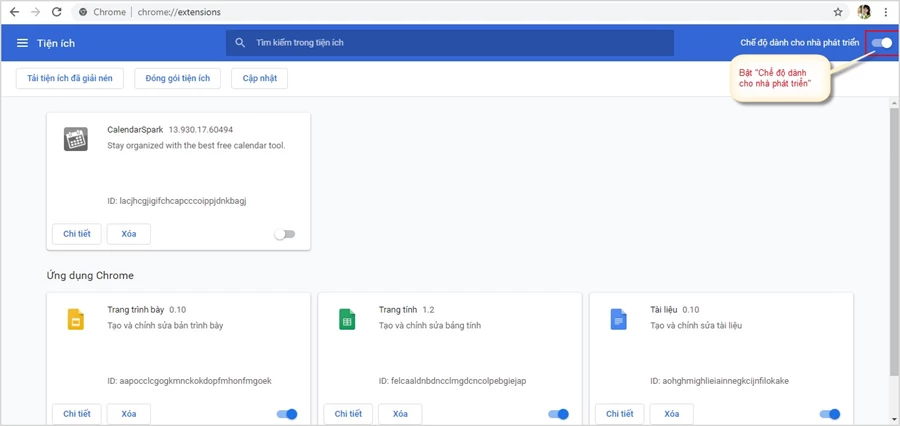Screen dimensions: 900x426
Task: Click the CalendarSpark ID text
Action: 177,201
